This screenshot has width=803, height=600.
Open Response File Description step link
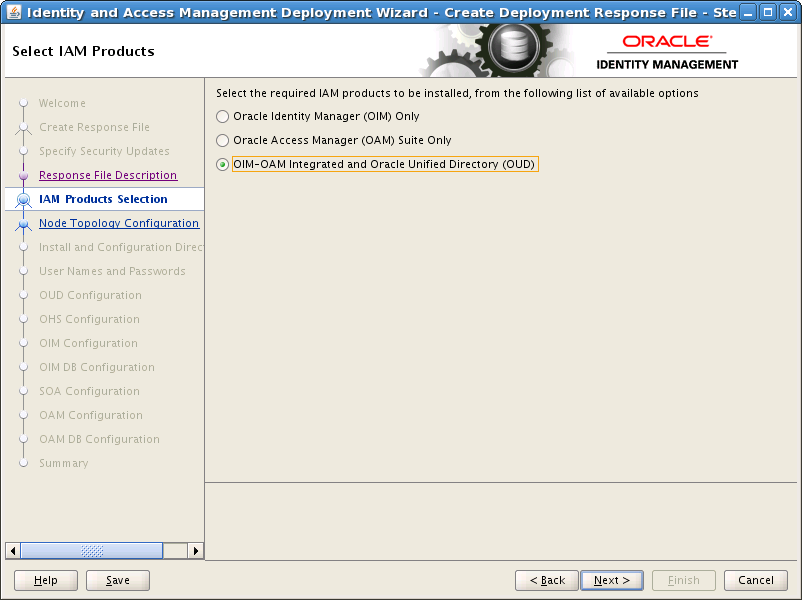pyautogui.click(x=108, y=175)
